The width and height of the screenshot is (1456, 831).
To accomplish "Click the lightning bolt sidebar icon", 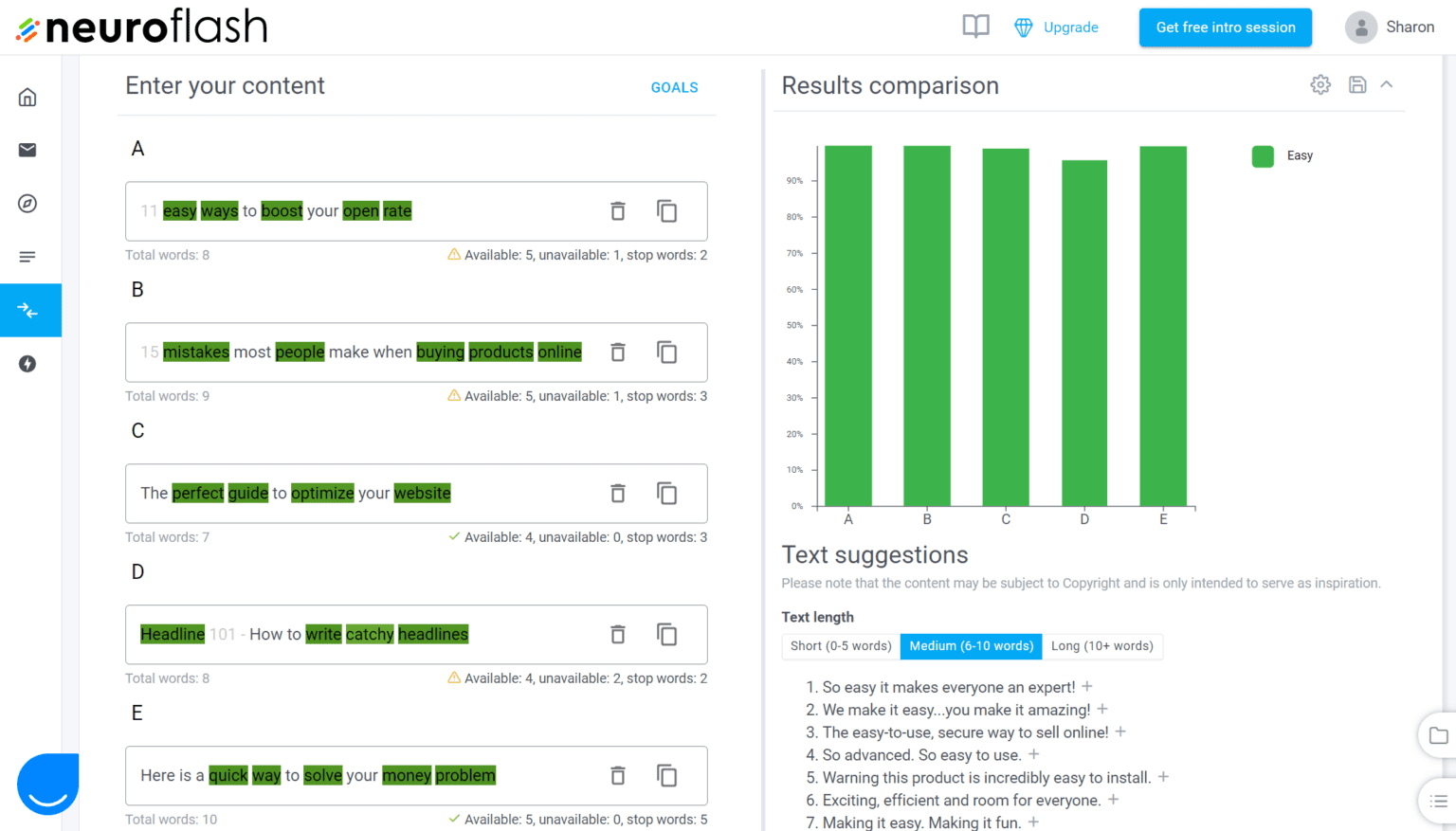I will coord(27,364).
